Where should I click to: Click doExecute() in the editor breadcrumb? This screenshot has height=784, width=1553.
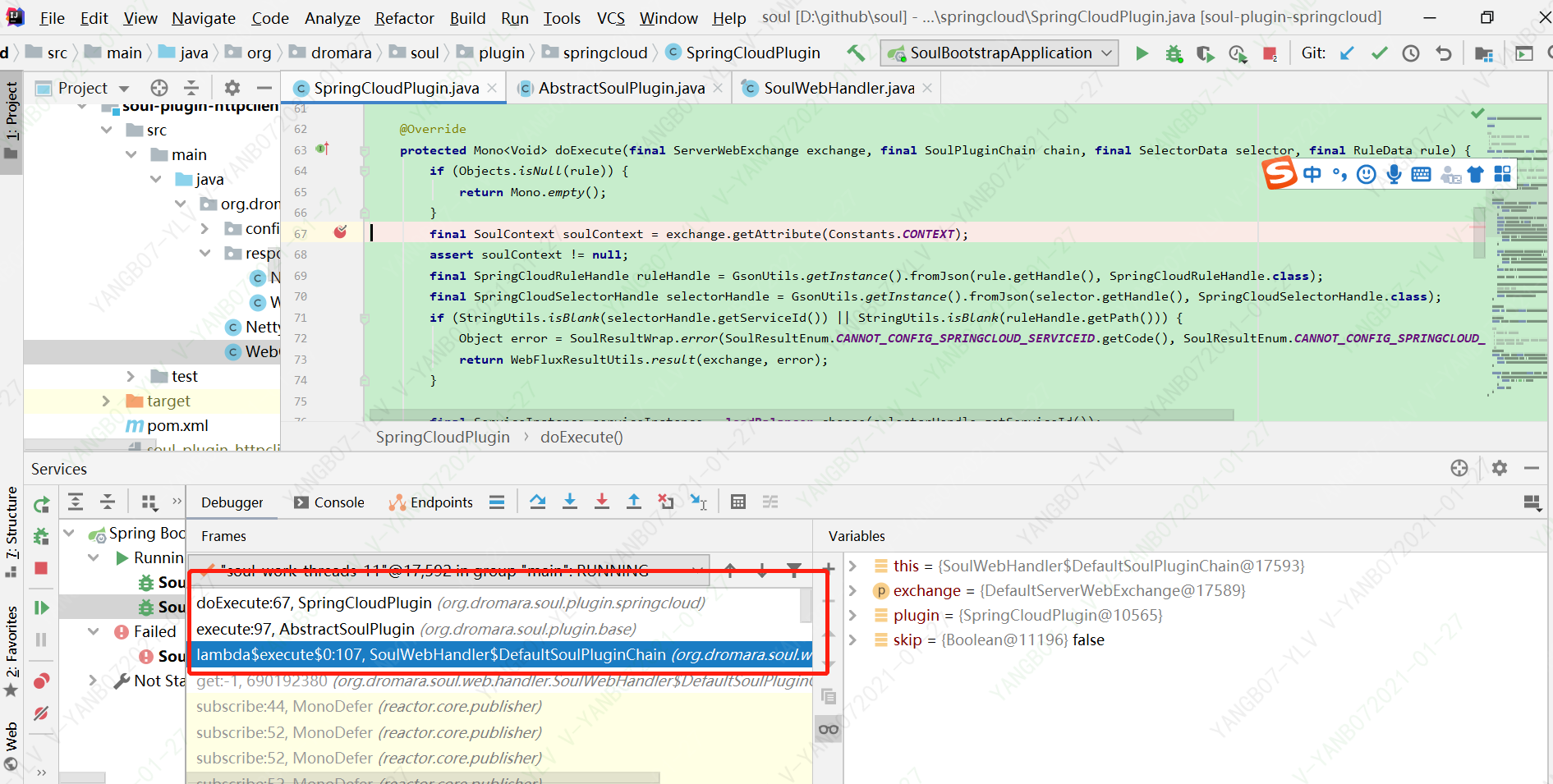click(x=581, y=437)
